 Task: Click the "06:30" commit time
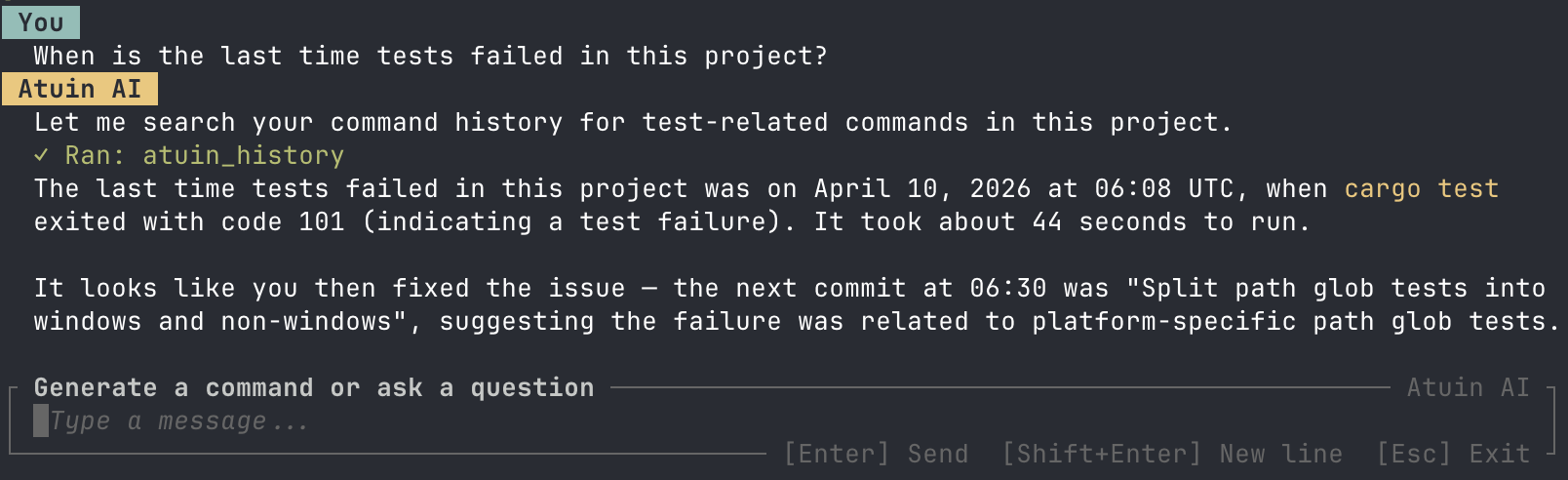tap(1008, 288)
